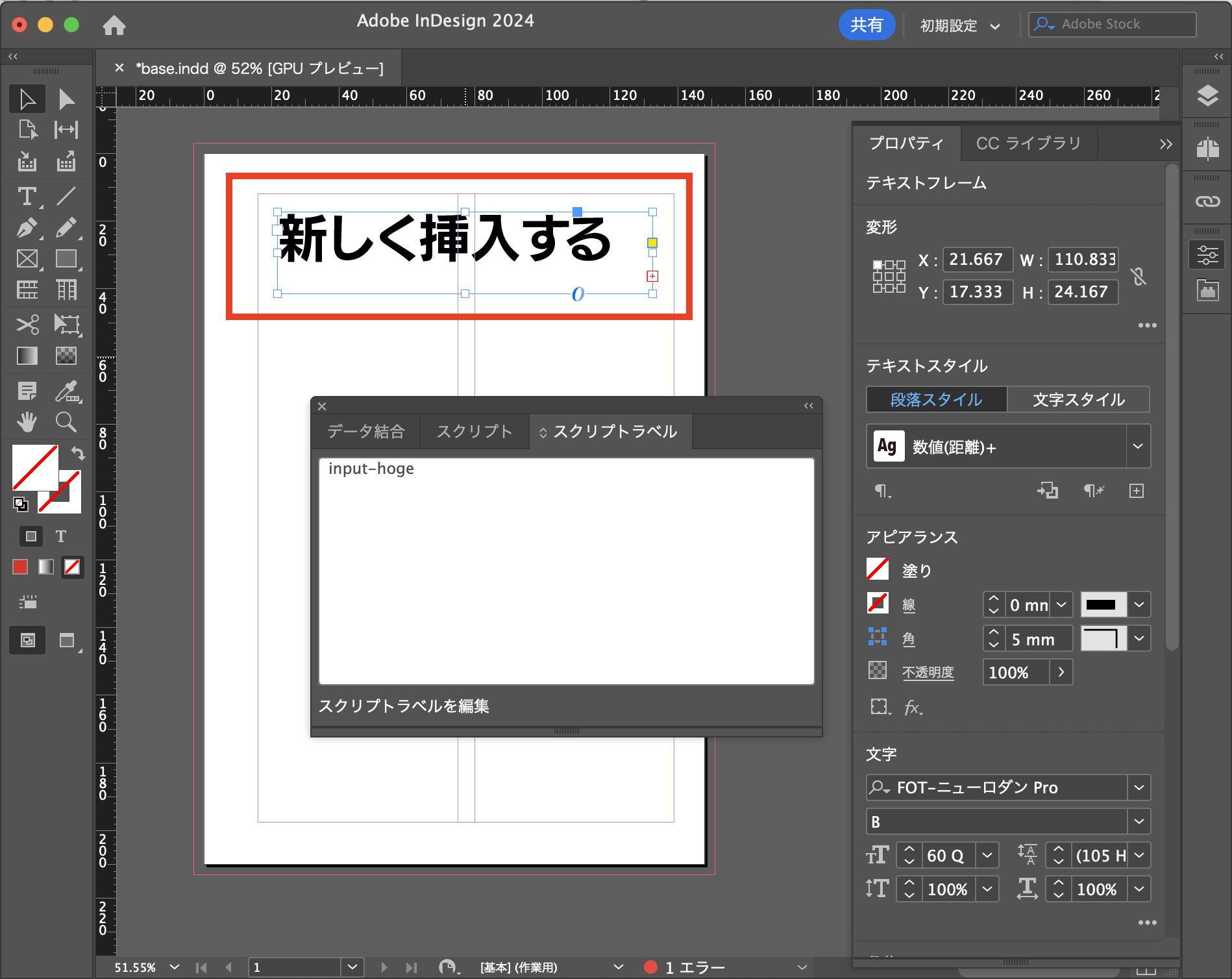This screenshot has height=979, width=1232.
Task: Select the Gradient swatch tool
Action: (x=27, y=356)
